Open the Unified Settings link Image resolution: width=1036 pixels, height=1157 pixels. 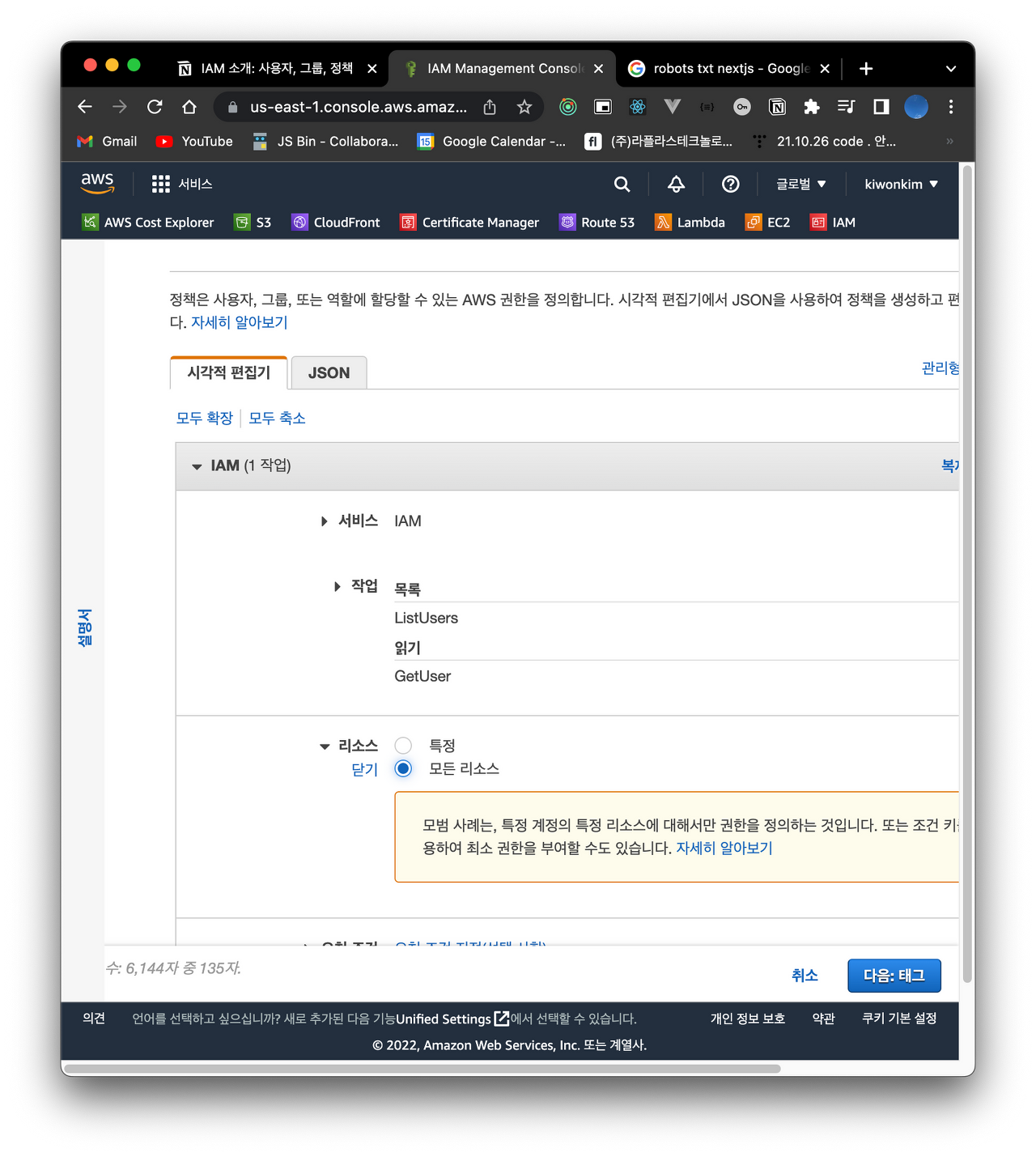pyautogui.click(x=452, y=1019)
